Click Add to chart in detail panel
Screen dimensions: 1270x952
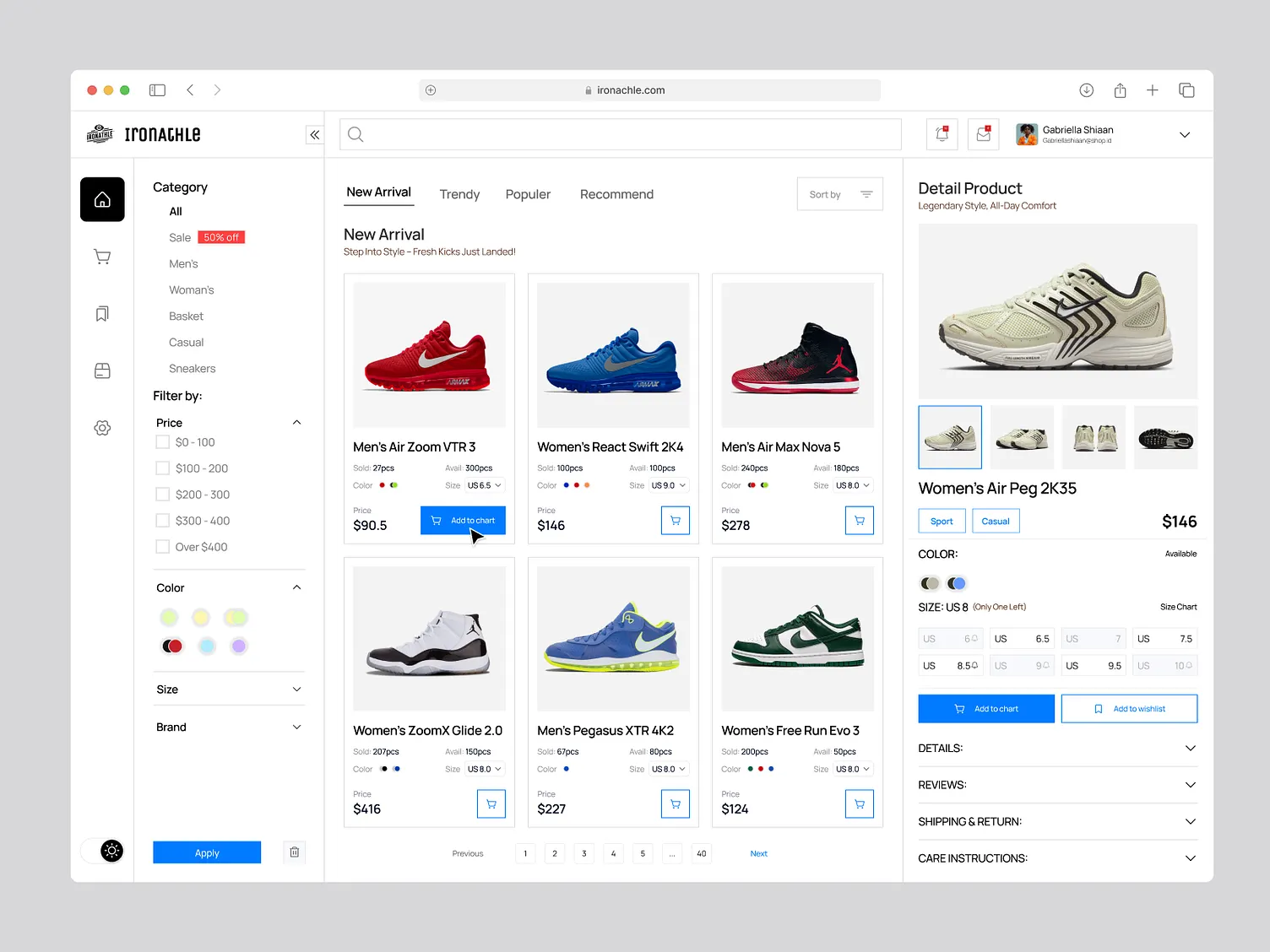click(x=986, y=709)
